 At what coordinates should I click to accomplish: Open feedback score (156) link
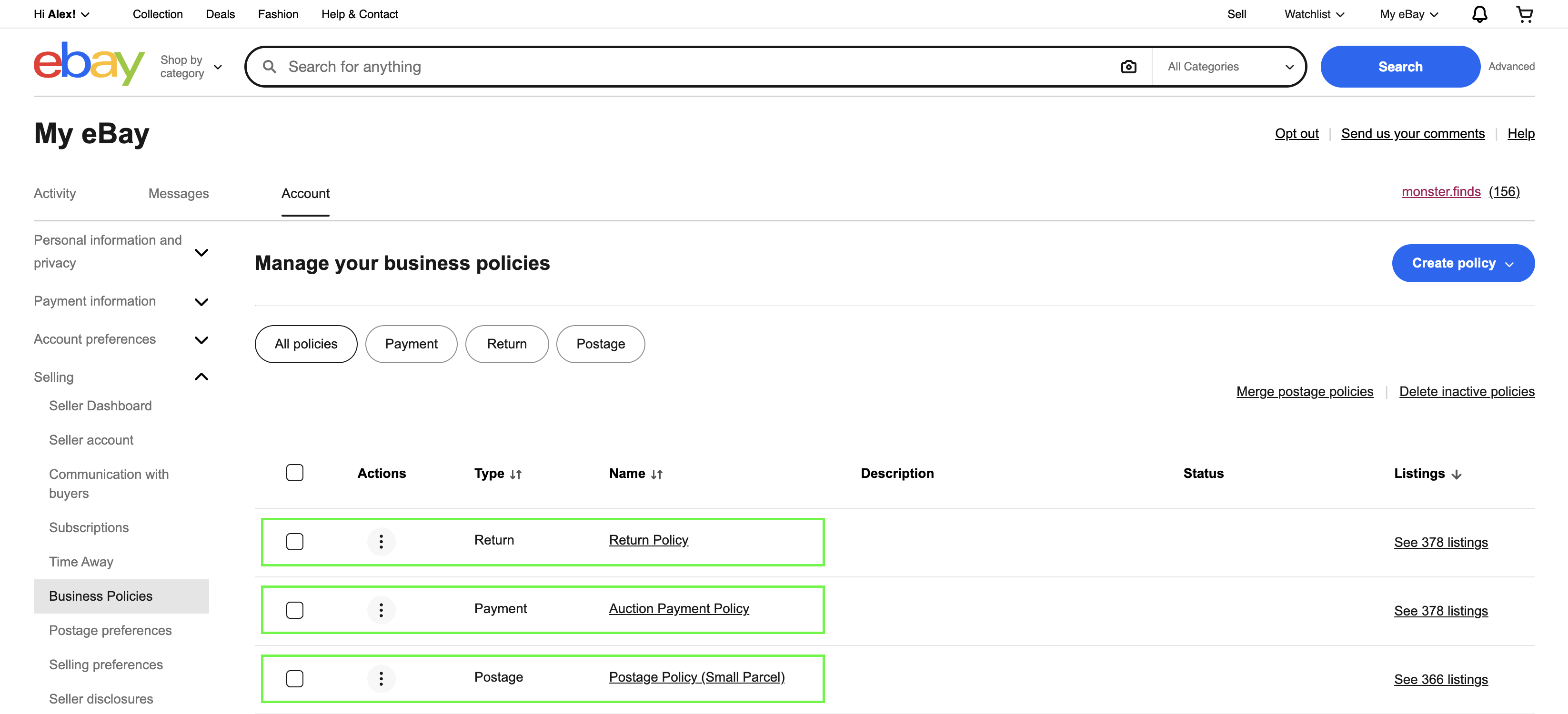[1504, 192]
